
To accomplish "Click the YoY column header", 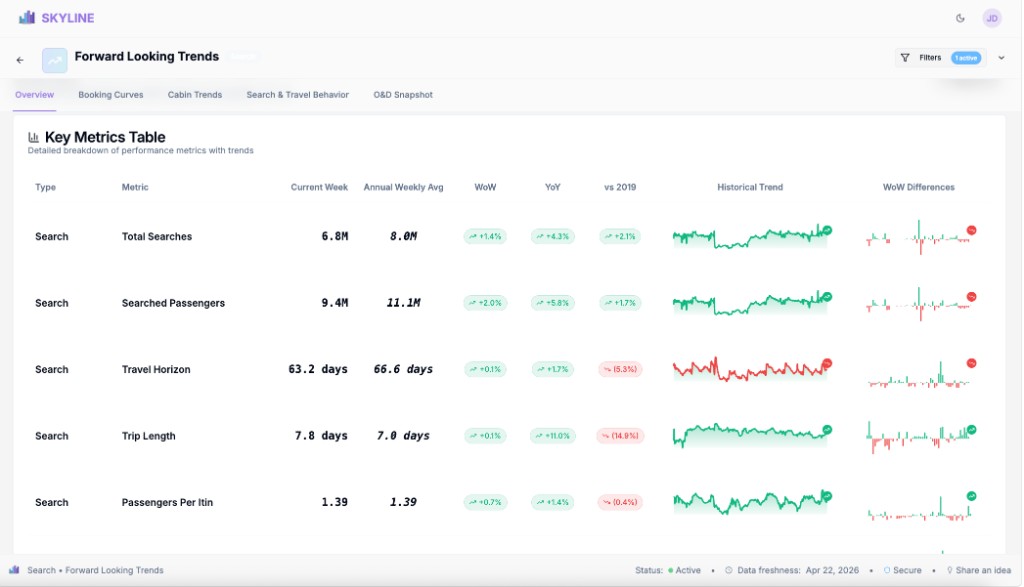I will coord(552,187).
